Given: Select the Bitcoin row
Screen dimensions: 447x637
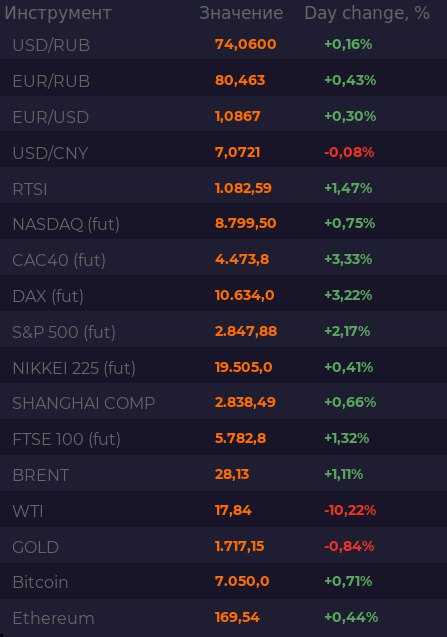Looking at the screenshot, I should [x=224, y=581].
